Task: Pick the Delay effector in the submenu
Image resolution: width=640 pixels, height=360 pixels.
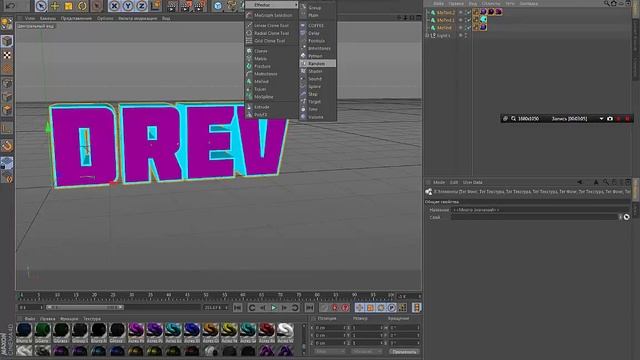Action: [318, 33]
